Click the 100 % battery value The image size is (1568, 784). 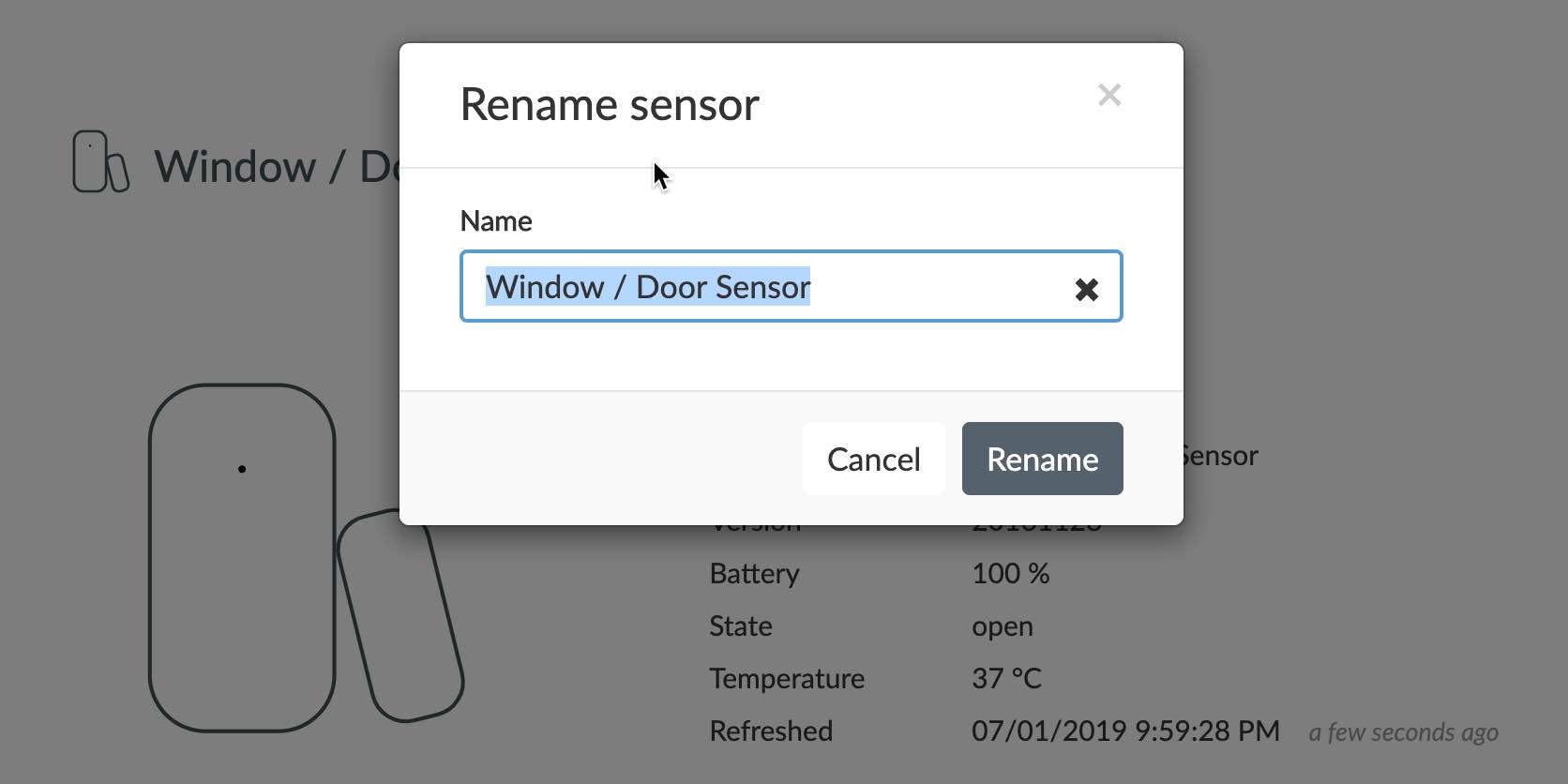(1010, 574)
